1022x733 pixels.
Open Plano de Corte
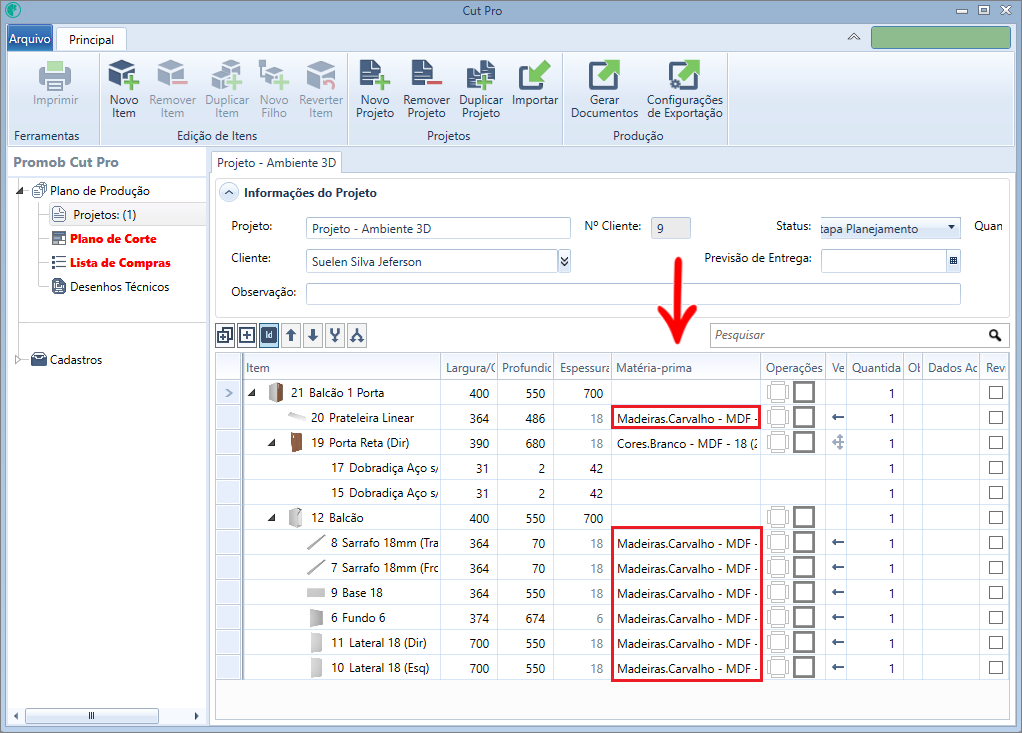113,238
